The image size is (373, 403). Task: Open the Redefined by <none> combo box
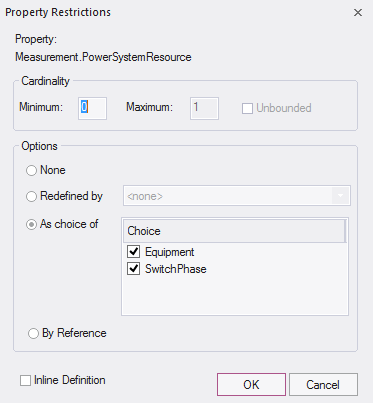[x=237, y=196]
